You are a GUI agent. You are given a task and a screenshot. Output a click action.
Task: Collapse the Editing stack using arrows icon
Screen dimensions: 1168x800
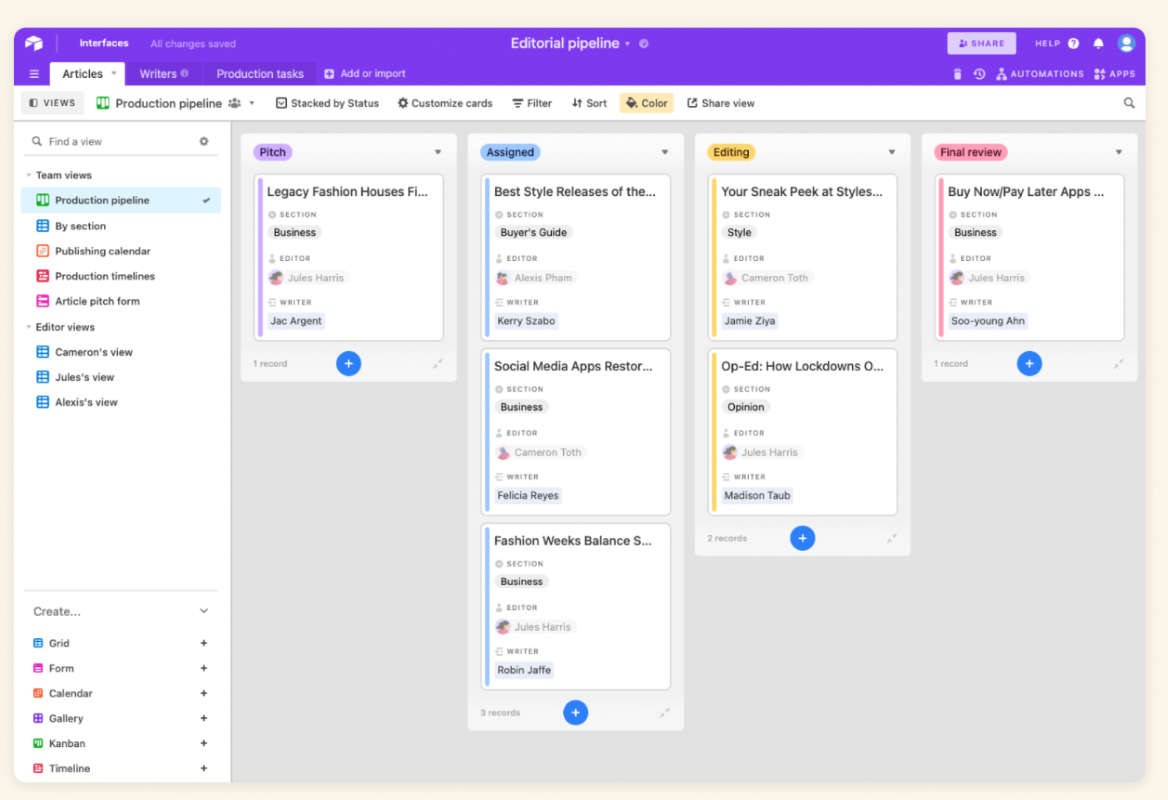(892, 538)
